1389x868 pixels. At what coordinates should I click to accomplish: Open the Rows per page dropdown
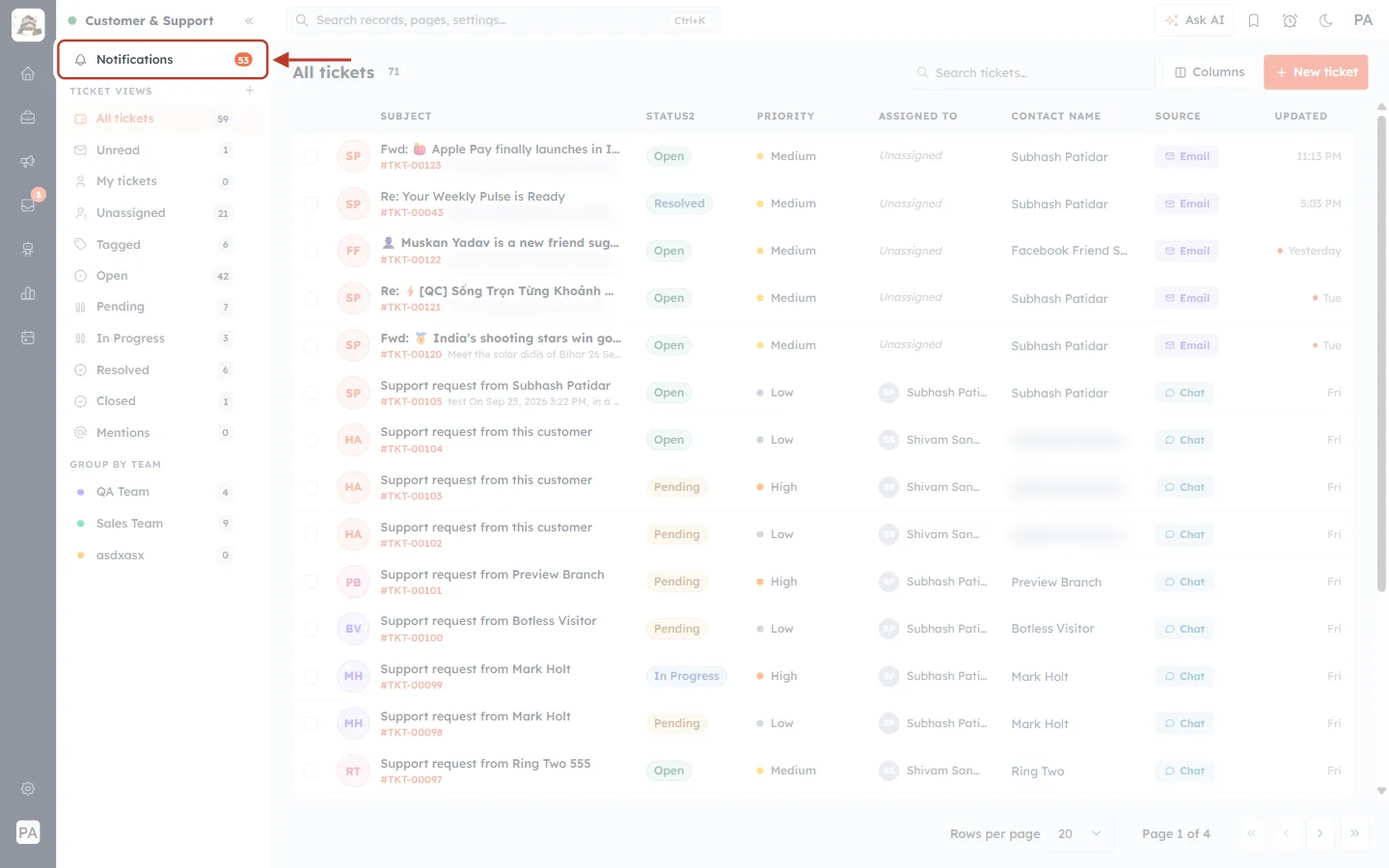tap(1079, 833)
